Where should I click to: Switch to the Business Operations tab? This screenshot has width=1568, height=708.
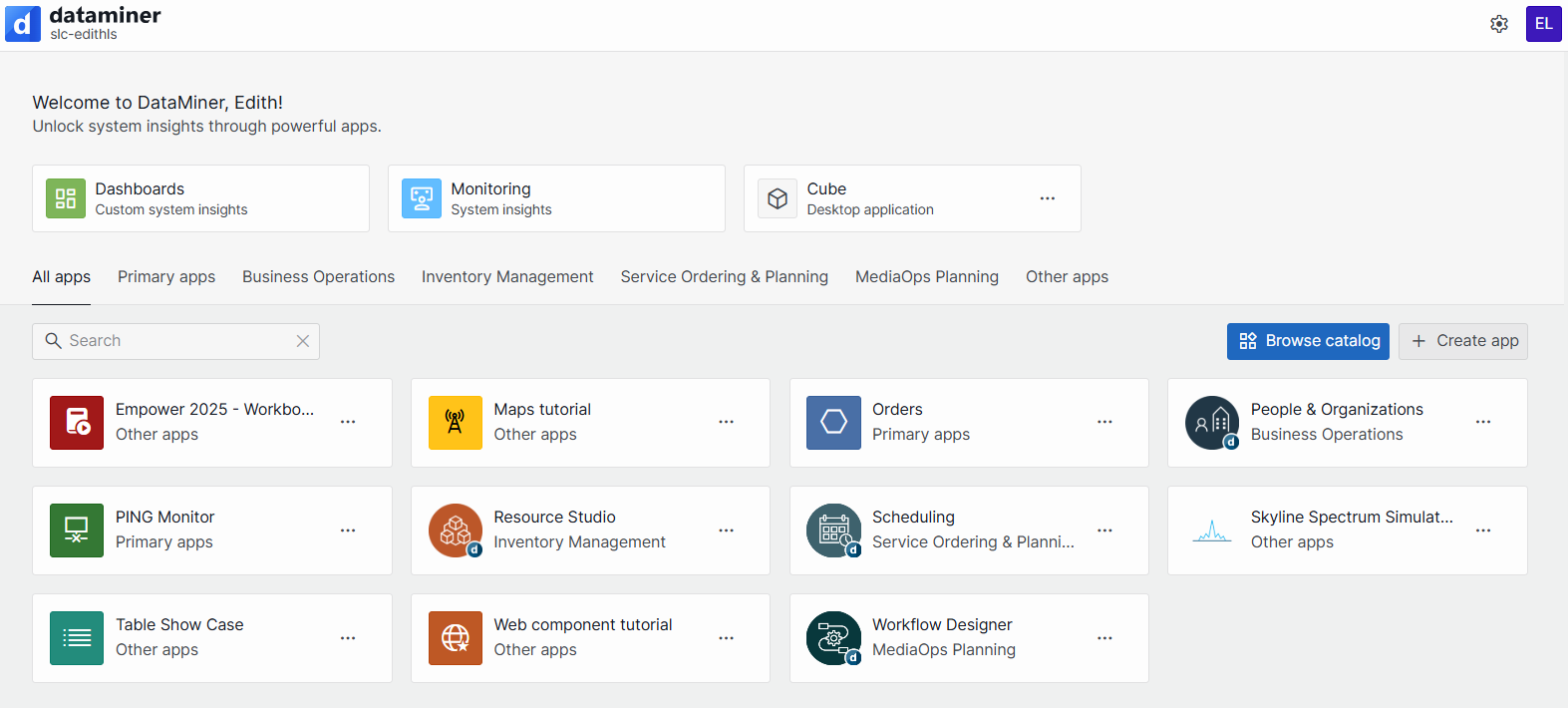[x=318, y=277]
